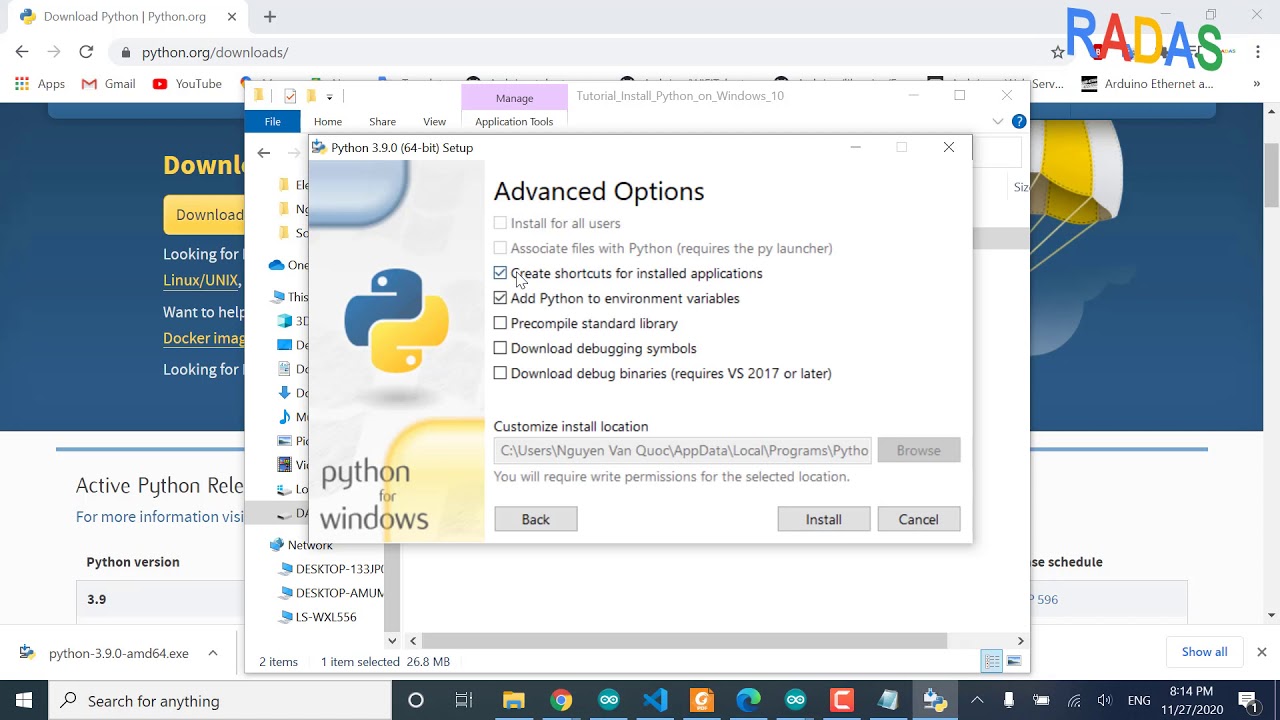Uncheck Add Python to environment variables

pos(500,298)
